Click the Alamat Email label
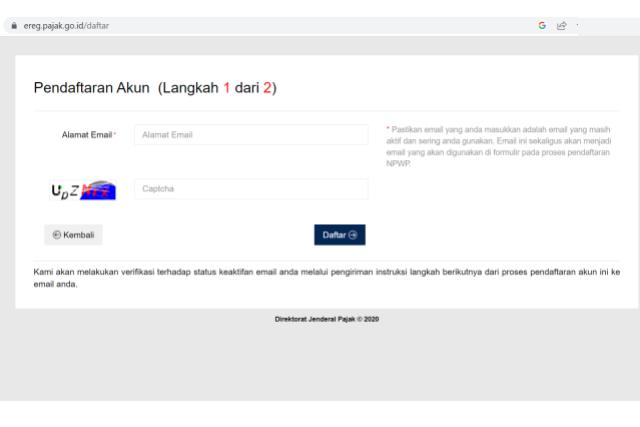Screen dimensions: 640x427 pos(89,135)
